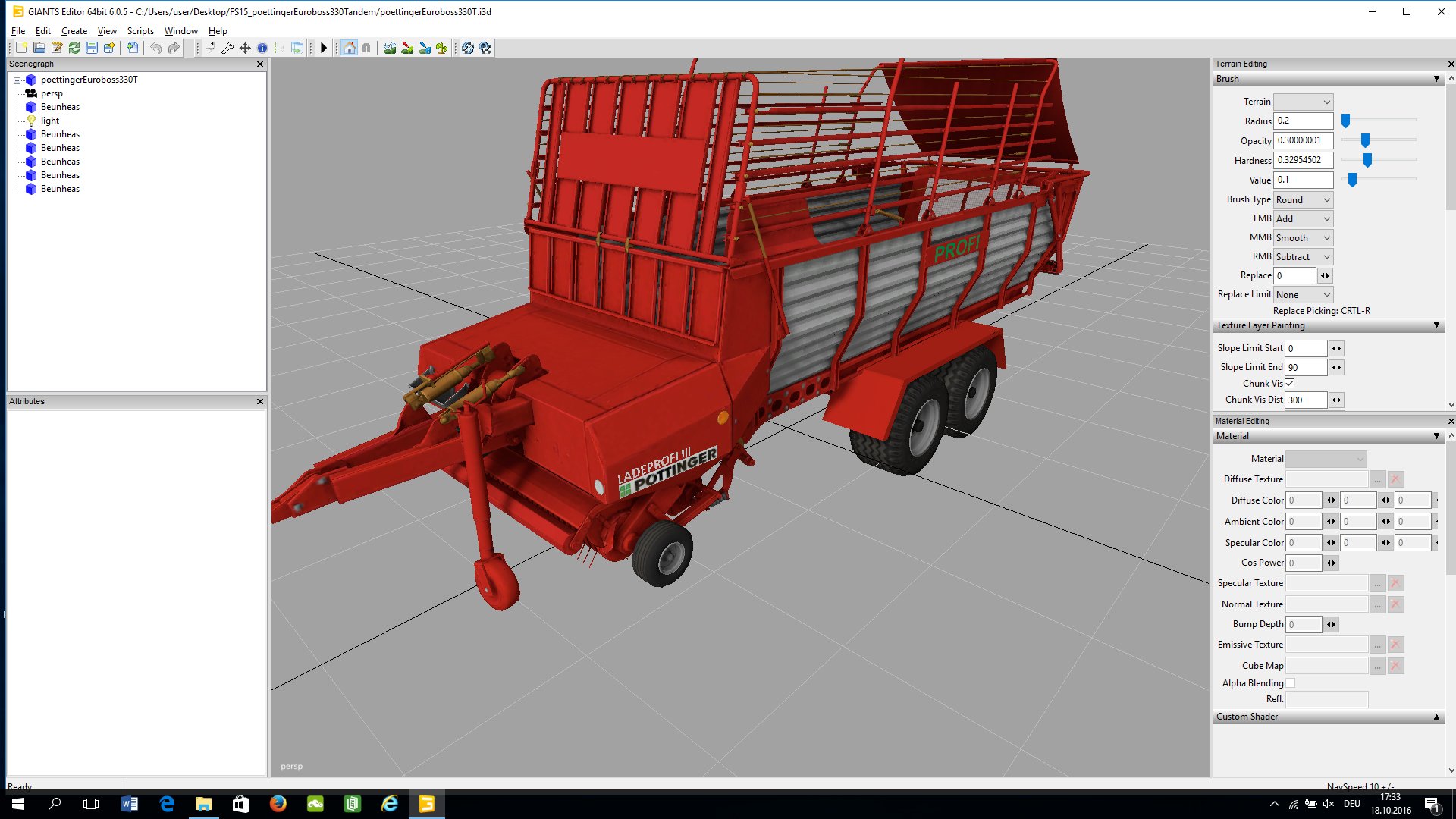Click the Open file toolbar icon
This screenshot has width=1456, height=819.
(x=39, y=48)
